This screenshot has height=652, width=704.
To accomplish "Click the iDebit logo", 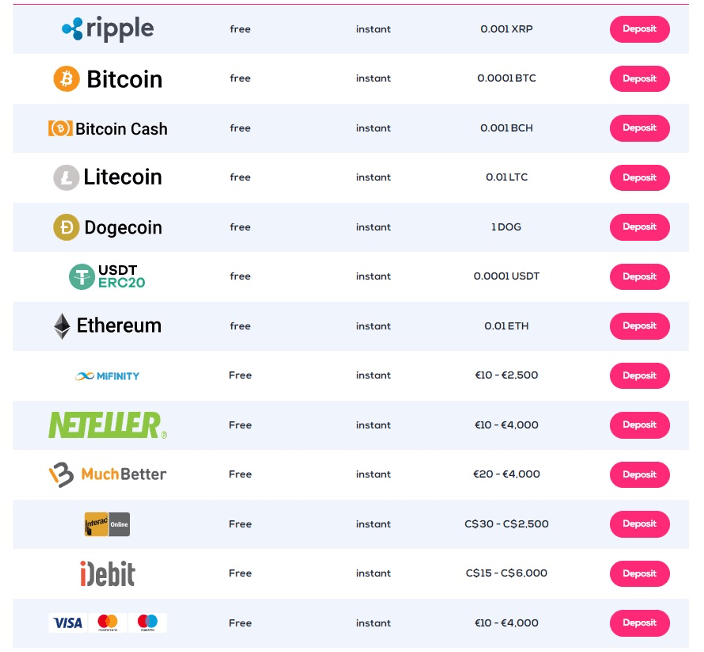I will pos(108,573).
